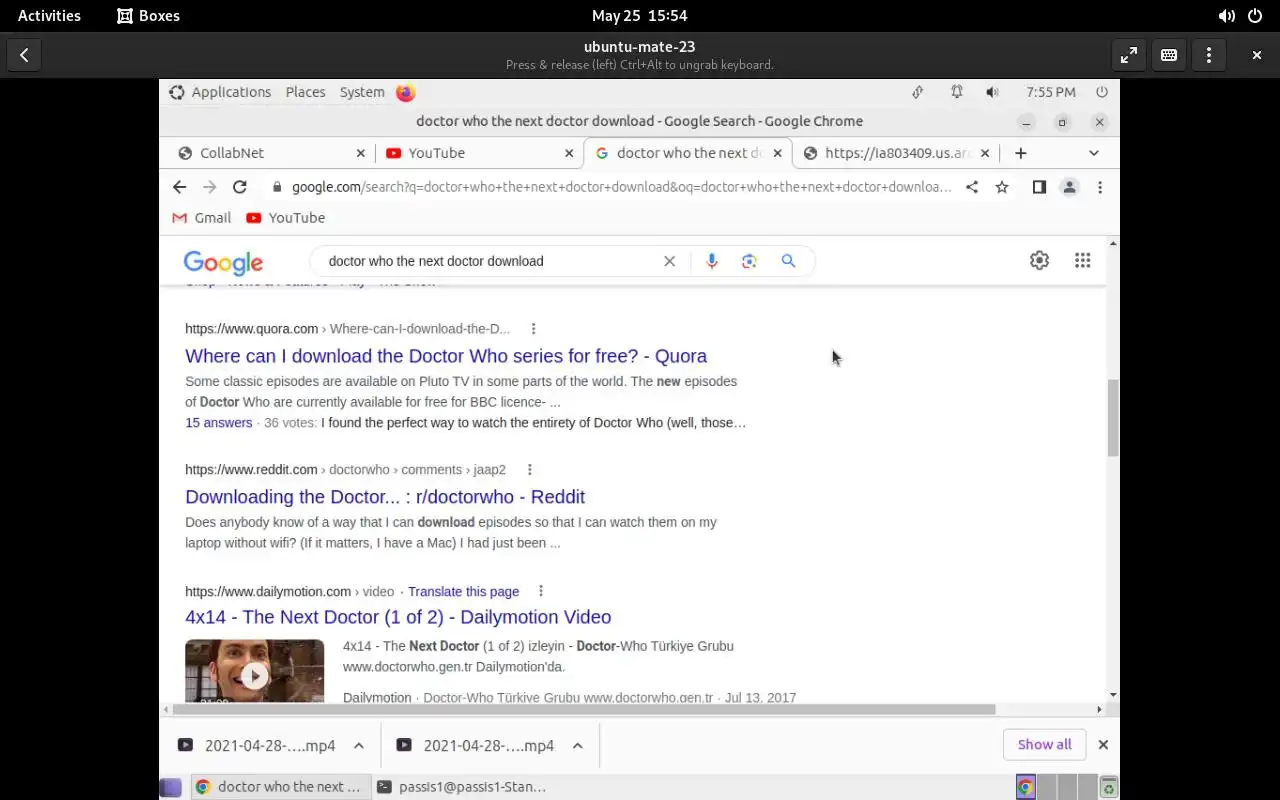This screenshot has height=800, width=1280.
Task: Click Translate this page link
Action: [463, 592]
